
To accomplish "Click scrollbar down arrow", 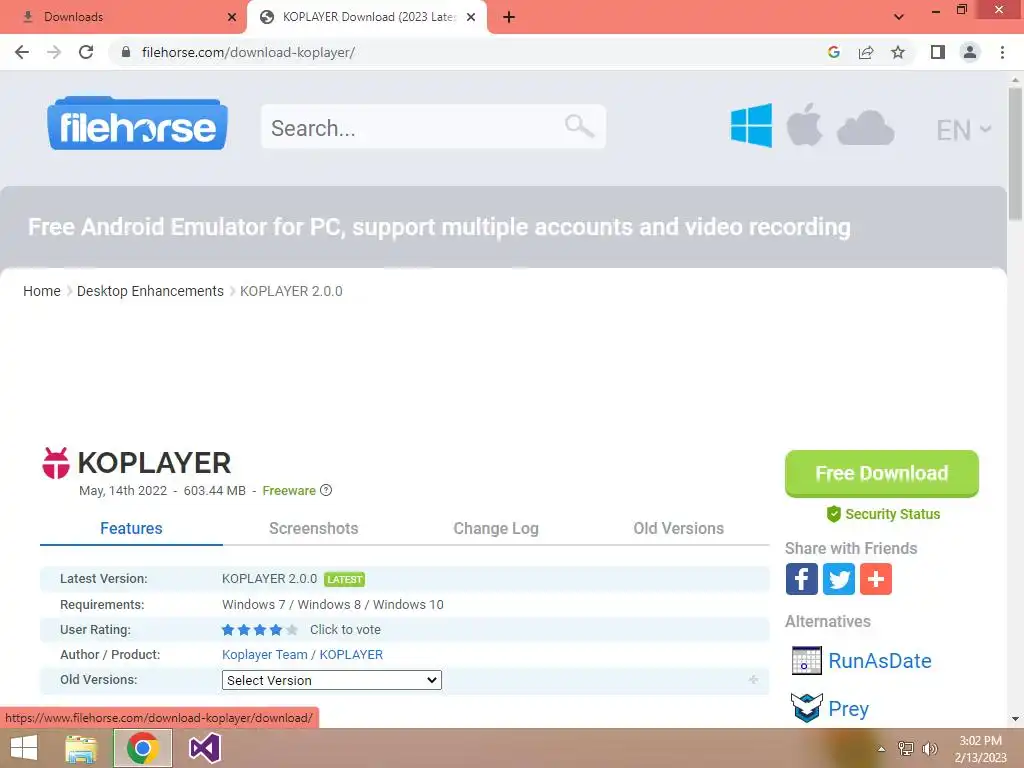I will click(x=1015, y=719).
